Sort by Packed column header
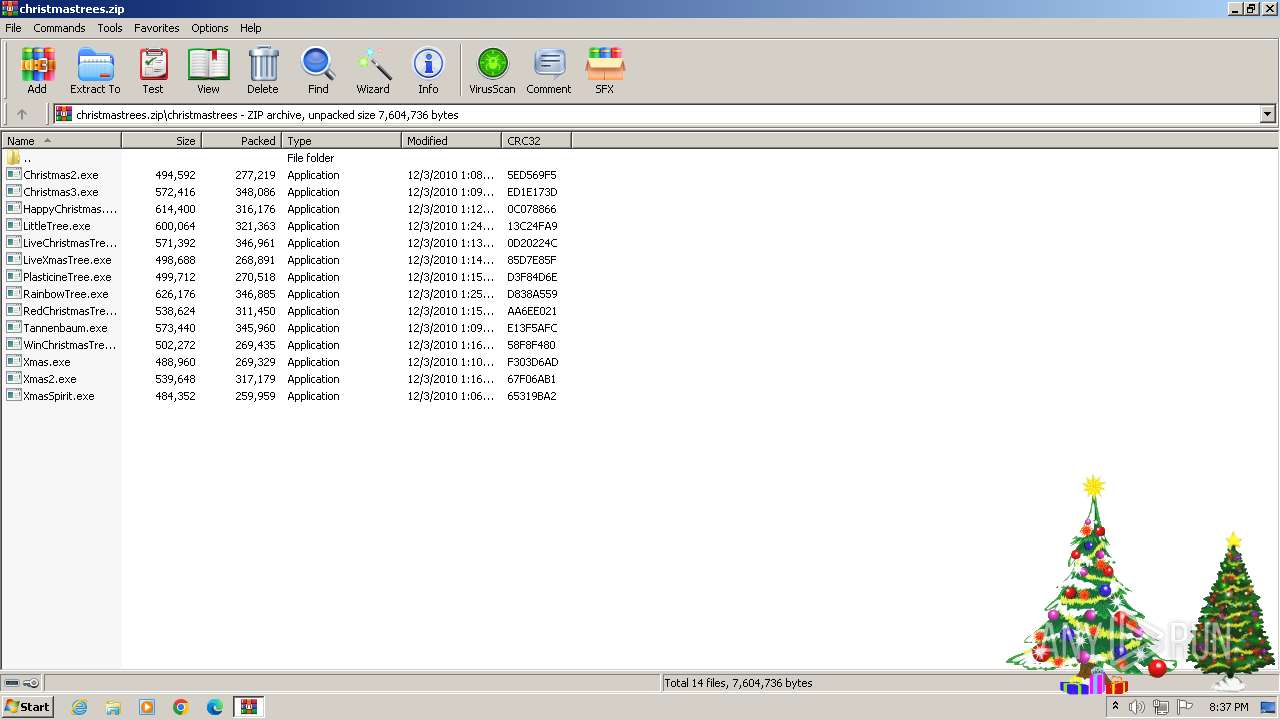Screen dimensions: 1280x720 coord(241,141)
